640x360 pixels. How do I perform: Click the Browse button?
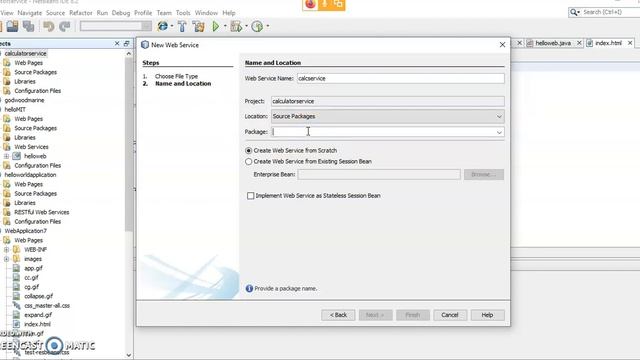pyautogui.click(x=484, y=175)
